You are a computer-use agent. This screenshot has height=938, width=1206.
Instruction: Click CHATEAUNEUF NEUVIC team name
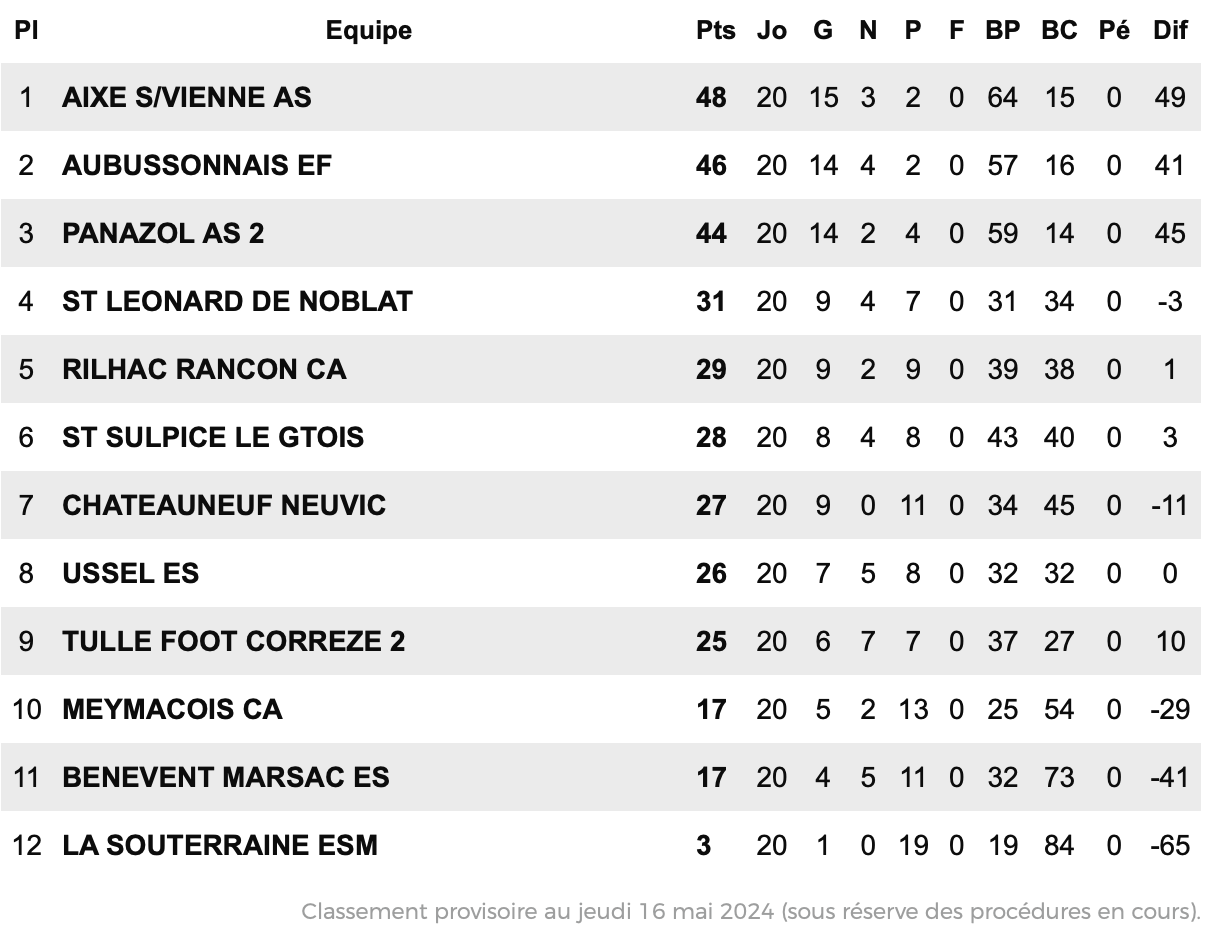pyautogui.click(x=224, y=505)
